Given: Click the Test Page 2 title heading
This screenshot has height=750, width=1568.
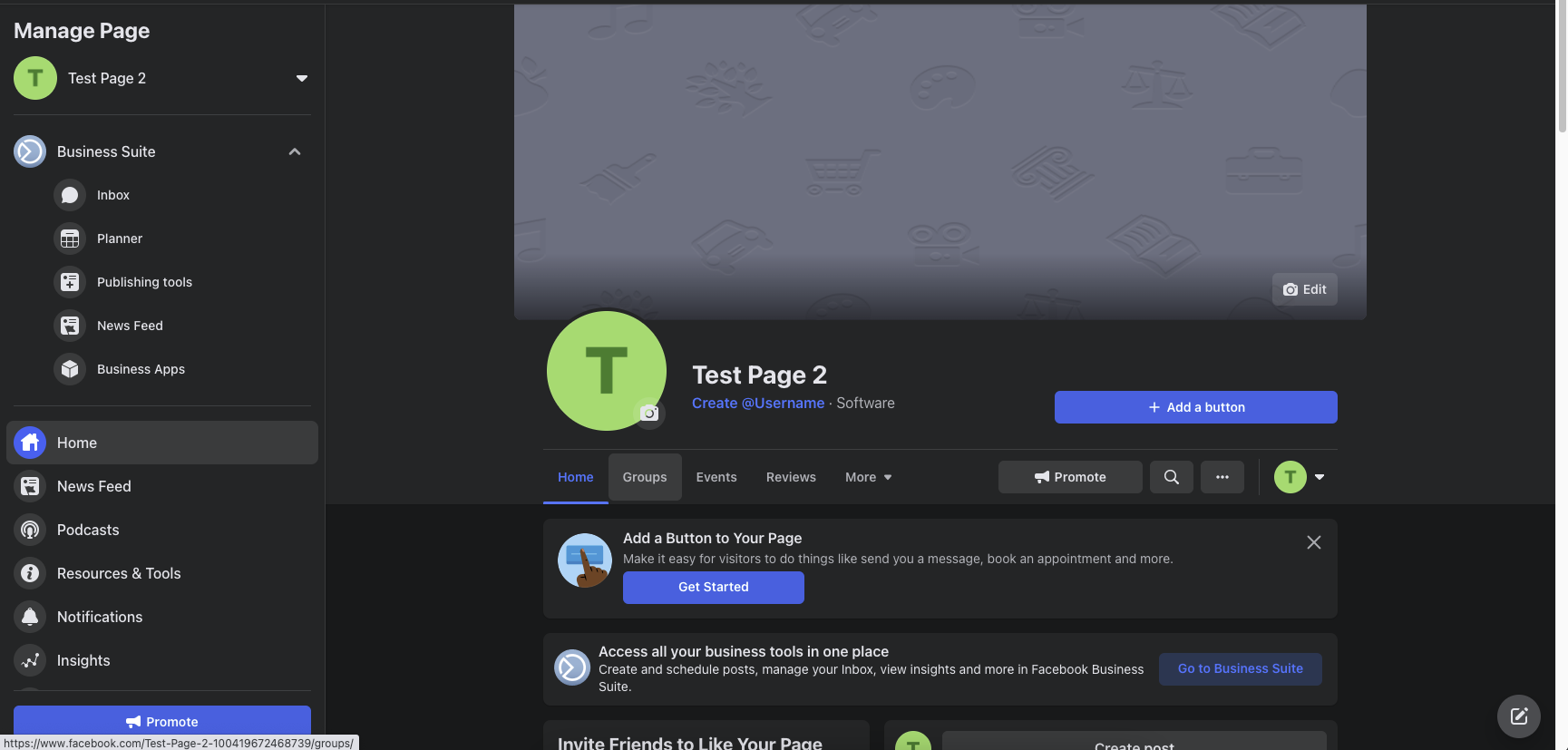Looking at the screenshot, I should point(759,375).
